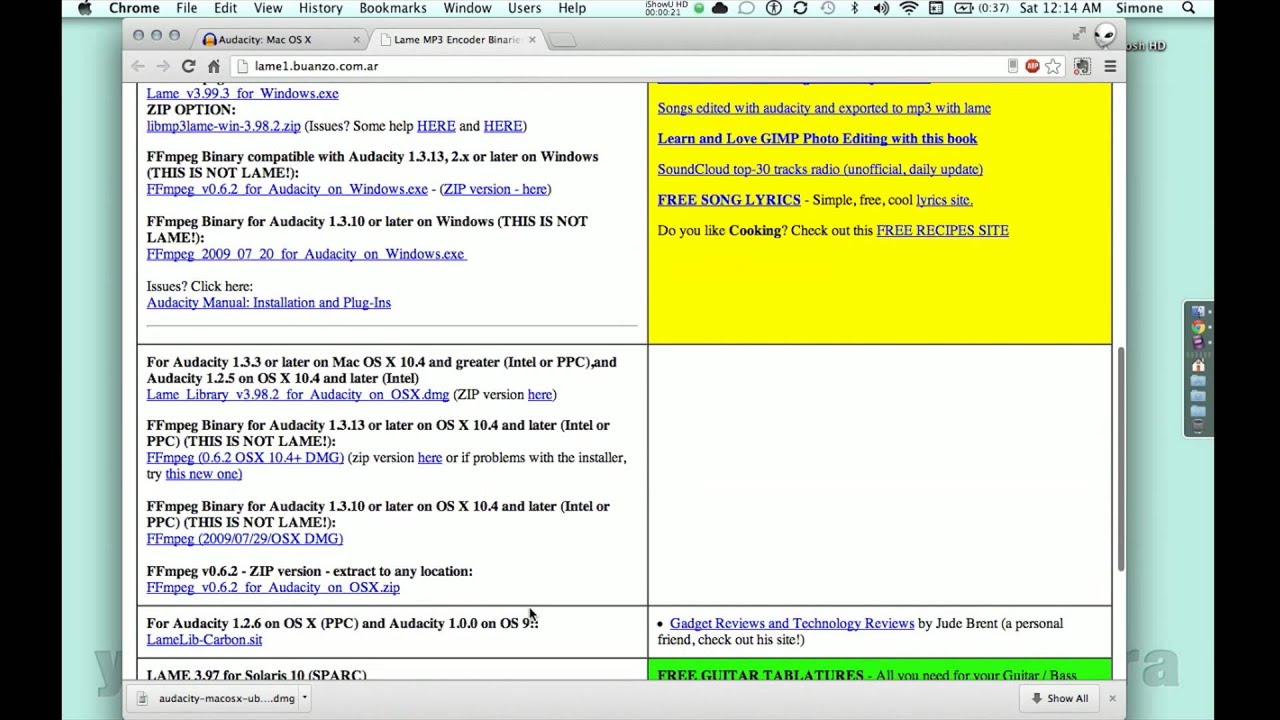Image resolution: width=1280 pixels, height=720 pixels.
Task: Download Lame_v3.99.3_for_Windows.exe
Action: pos(242,93)
